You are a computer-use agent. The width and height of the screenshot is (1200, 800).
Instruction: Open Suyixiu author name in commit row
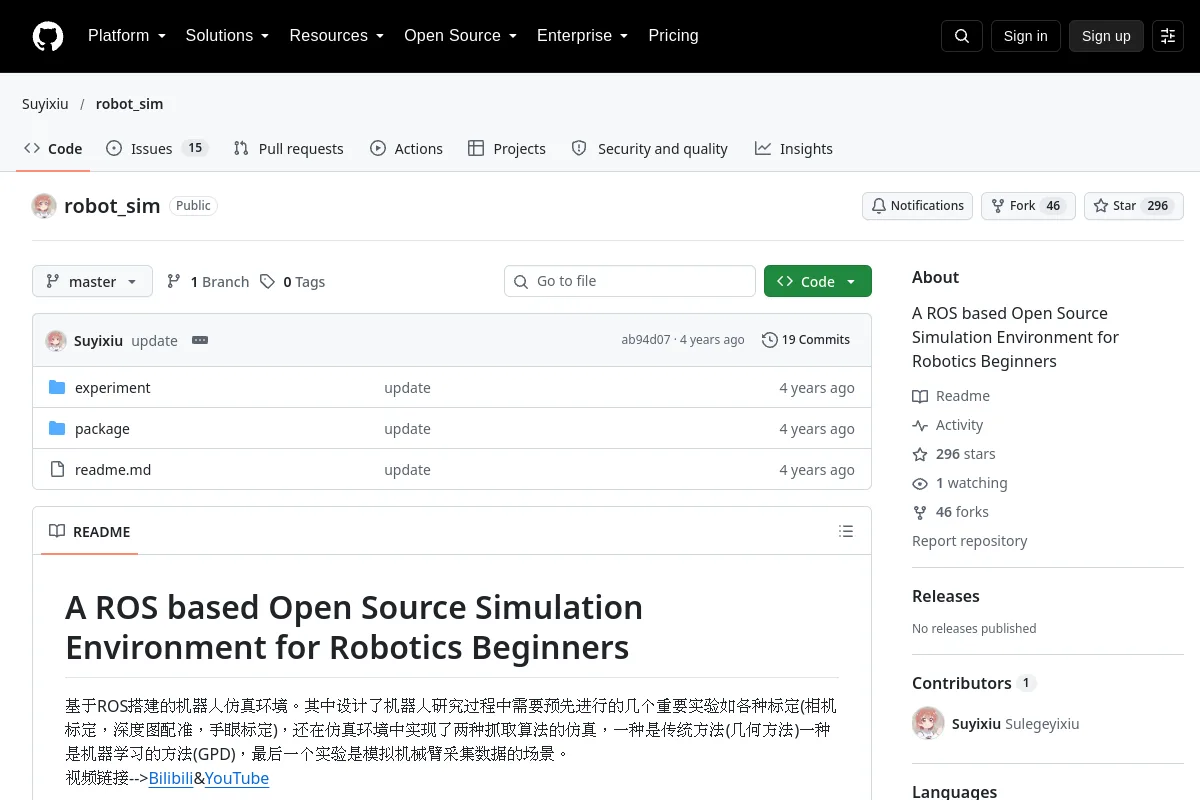pos(98,340)
